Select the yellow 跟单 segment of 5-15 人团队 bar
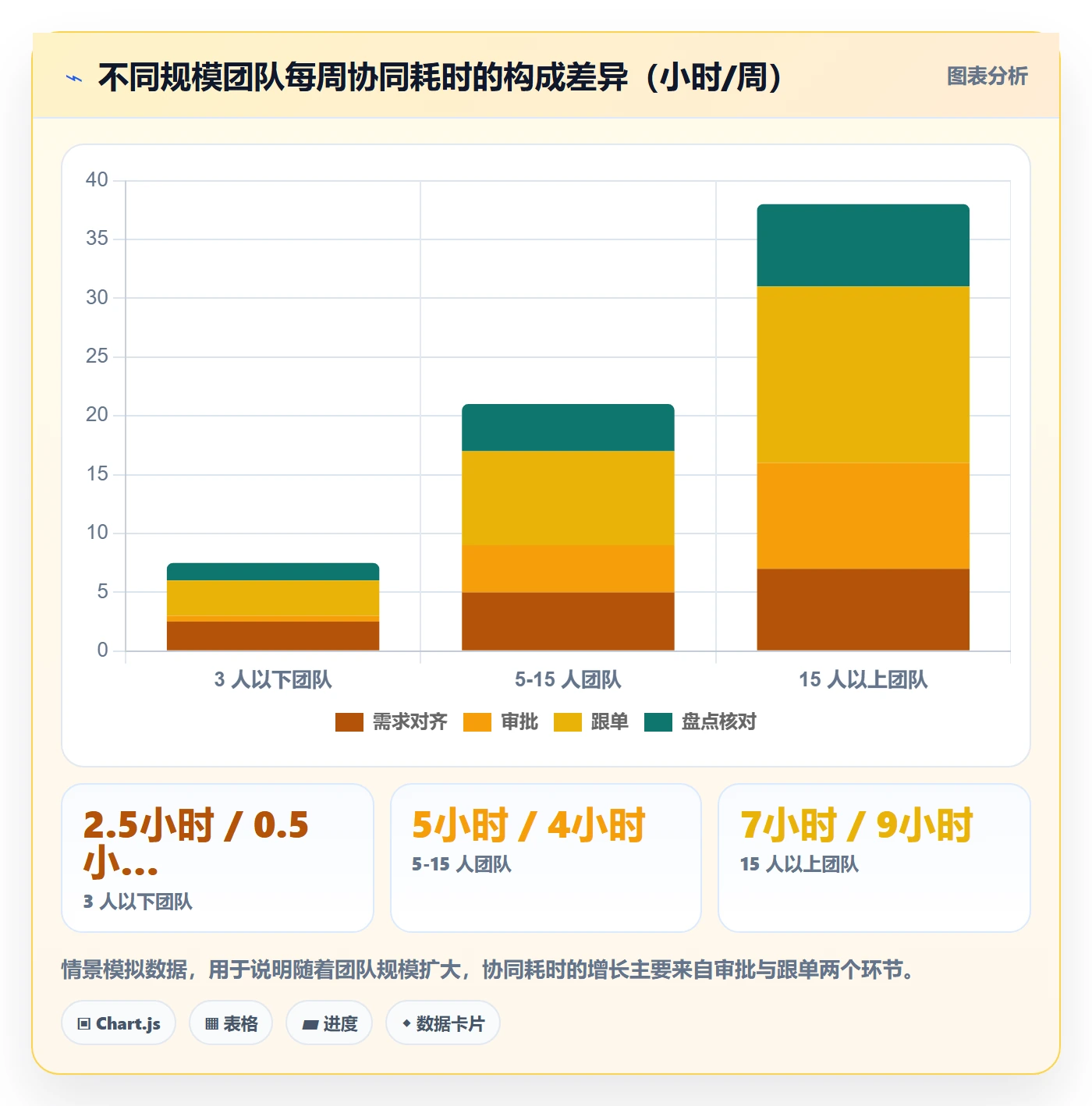The image size is (1092, 1106). (x=568, y=498)
